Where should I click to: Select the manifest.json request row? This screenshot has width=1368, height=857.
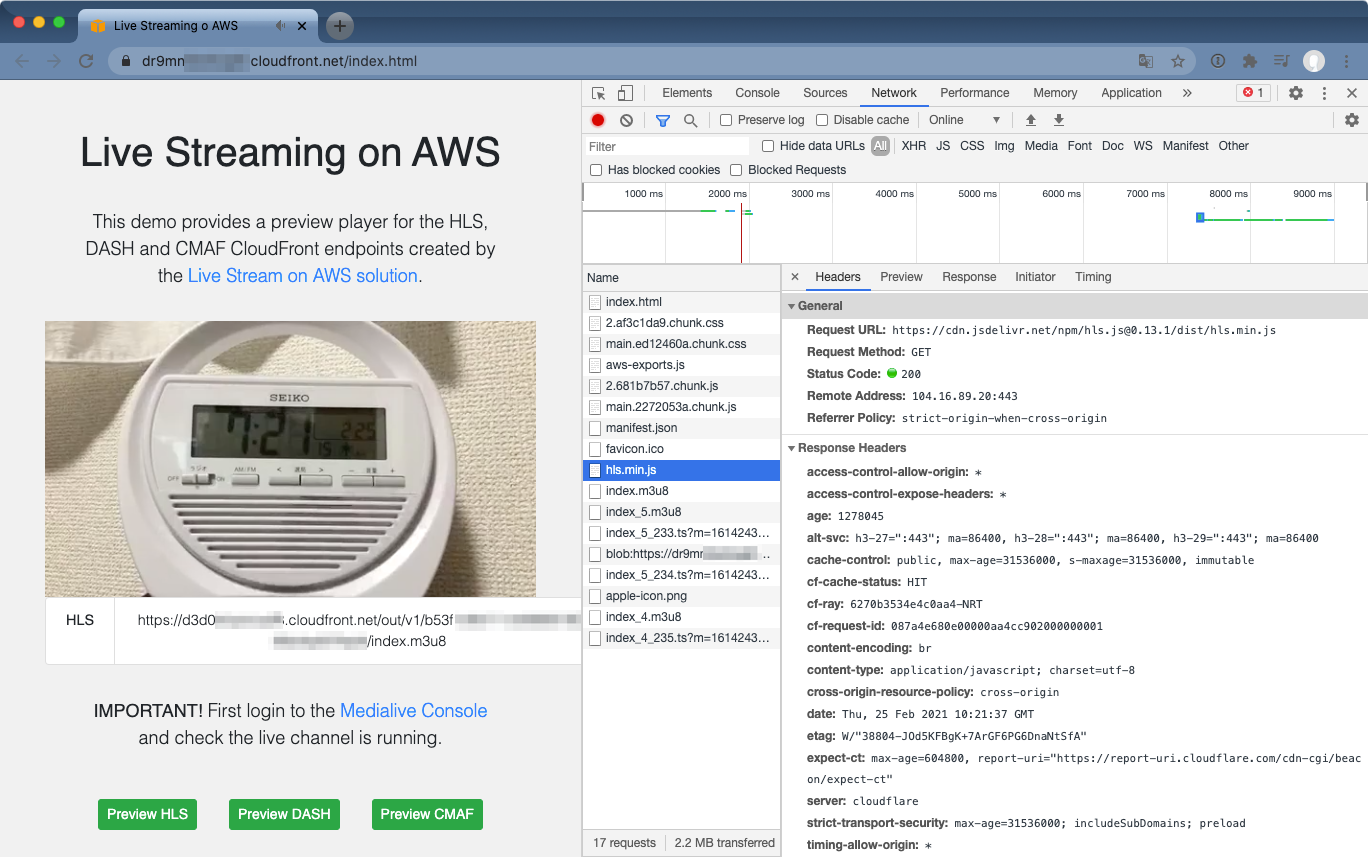[681, 428]
